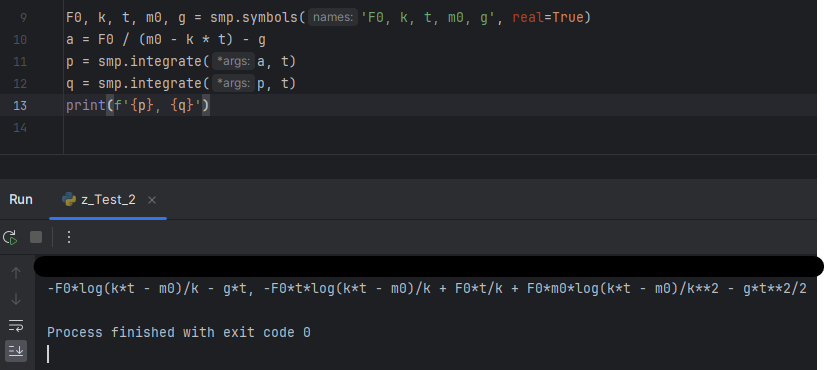
Task: Place the cursor in 'print' on line 13
Action: [86, 106]
